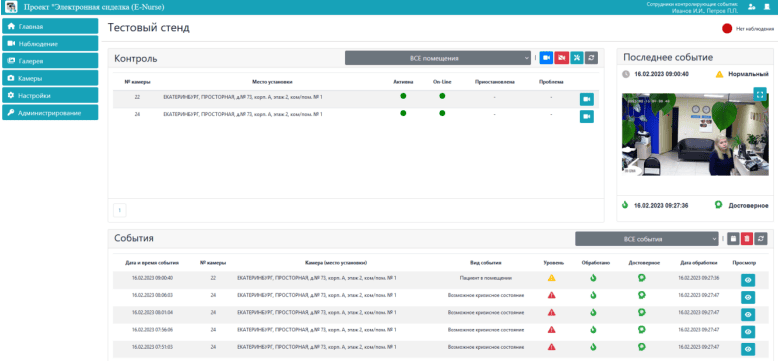This screenshot has width=778, height=361.
Task: Start all cameras with blue camera button
Action: pos(546,58)
